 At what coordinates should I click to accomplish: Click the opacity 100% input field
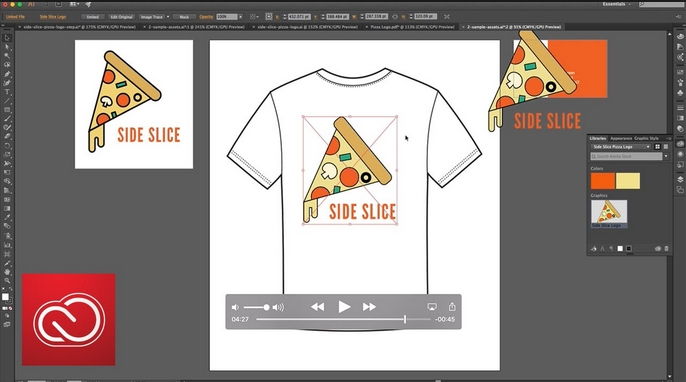tap(227, 17)
